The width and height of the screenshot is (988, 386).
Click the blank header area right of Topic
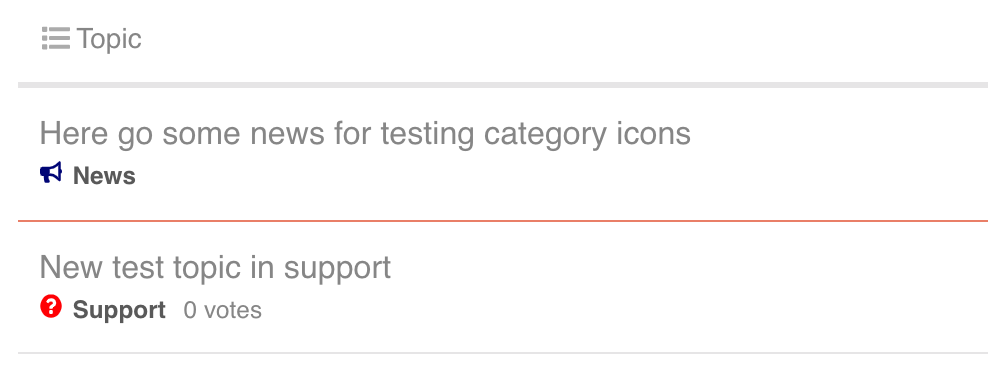565,39
